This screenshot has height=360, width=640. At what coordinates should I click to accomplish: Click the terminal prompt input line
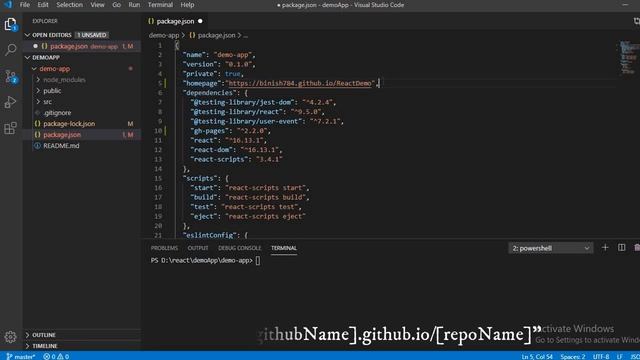click(x=205, y=260)
